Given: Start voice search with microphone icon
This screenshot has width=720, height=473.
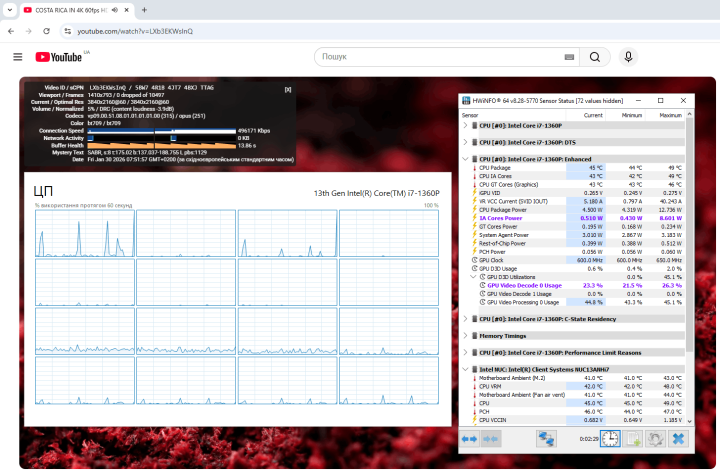Looking at the screenshot, I should pyautogui.click(x=628, y=57).
